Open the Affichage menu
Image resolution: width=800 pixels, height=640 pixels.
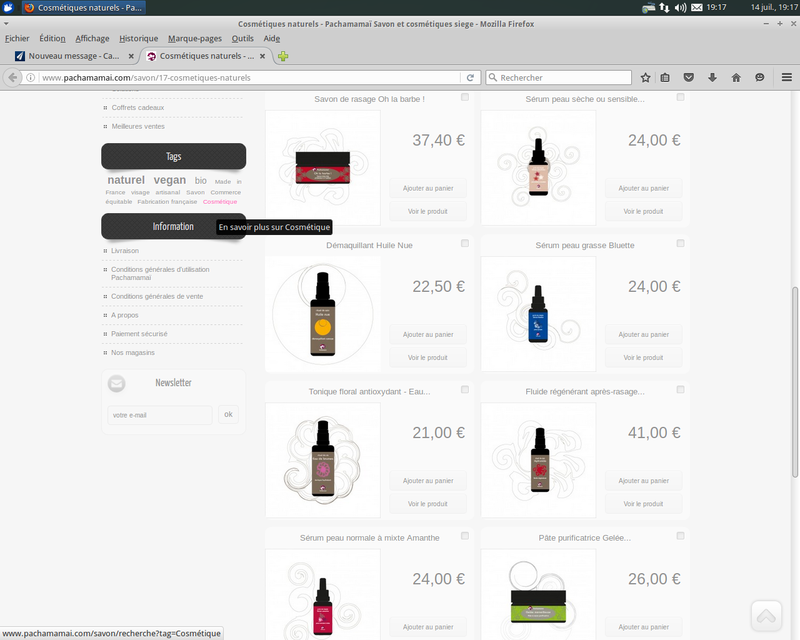[92, 38]
